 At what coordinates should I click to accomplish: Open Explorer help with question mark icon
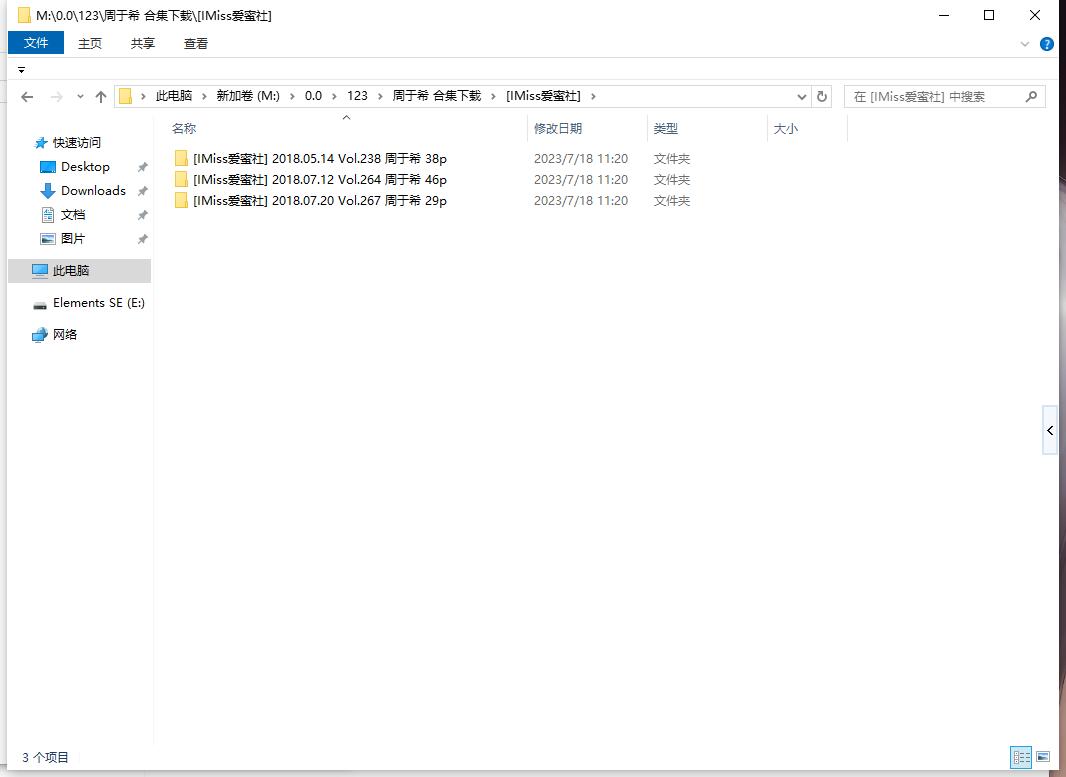click(x=1047, y=44)
